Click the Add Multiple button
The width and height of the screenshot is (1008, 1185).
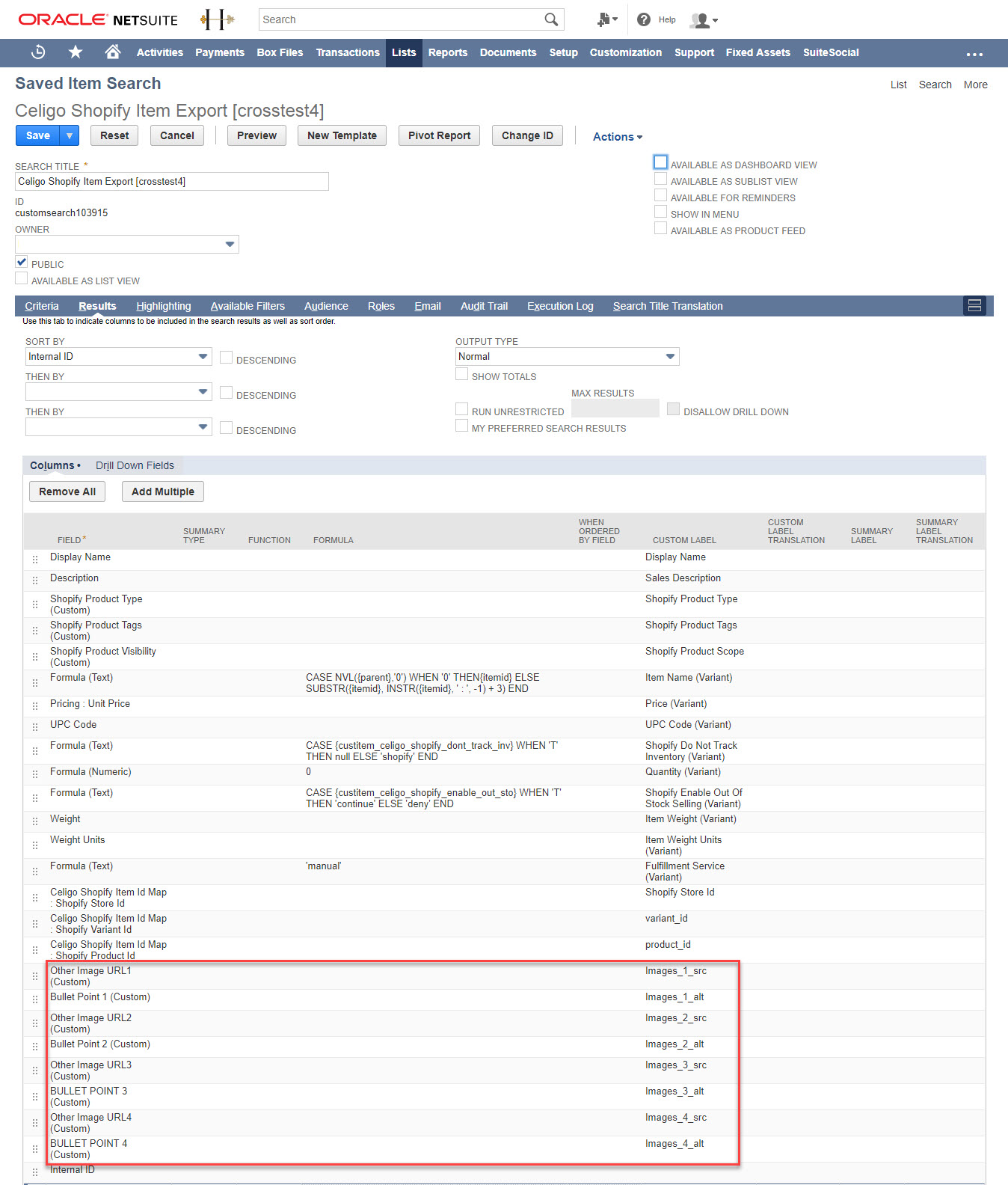(163, 492)
